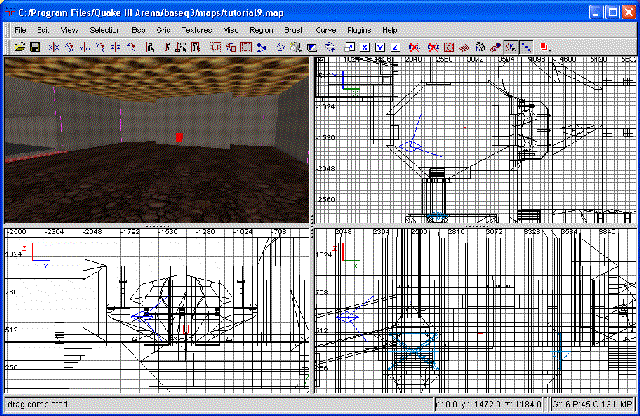Viewport: 640px width, 416px height.
Task: Click the grid settings readout in the status bar
Action: (x=593, y=405)
